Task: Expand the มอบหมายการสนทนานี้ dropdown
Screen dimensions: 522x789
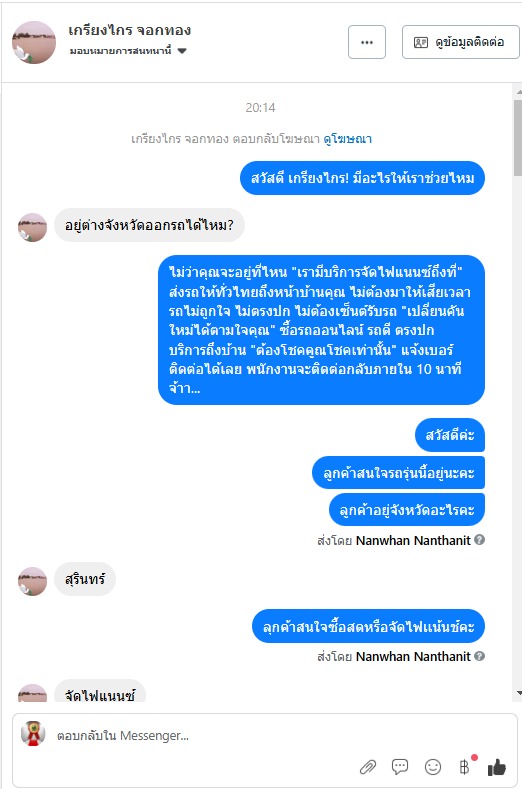Action: click(182, 51)
